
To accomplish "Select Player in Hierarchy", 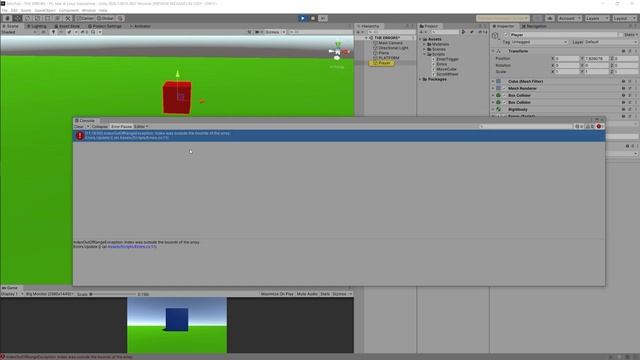I will coord(382,63).
